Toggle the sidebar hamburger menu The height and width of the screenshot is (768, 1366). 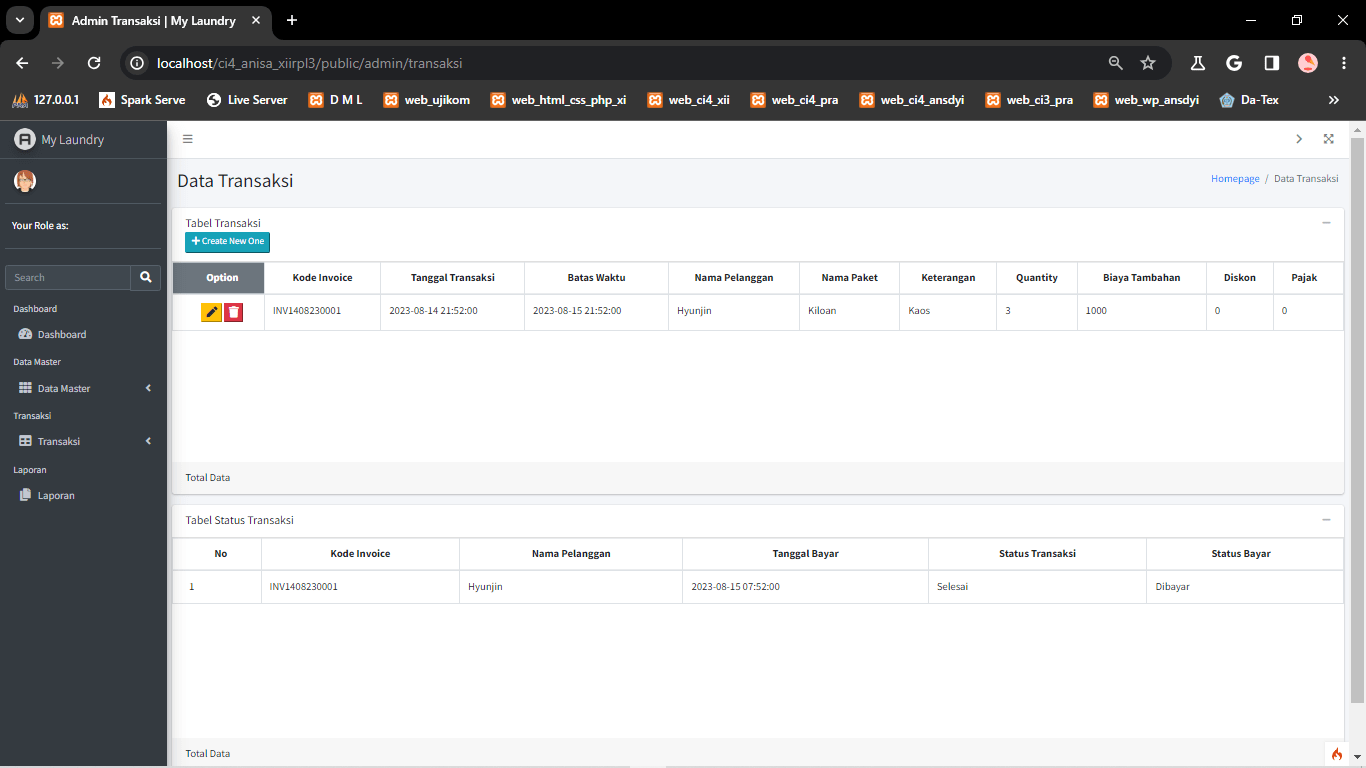point(187,139)
